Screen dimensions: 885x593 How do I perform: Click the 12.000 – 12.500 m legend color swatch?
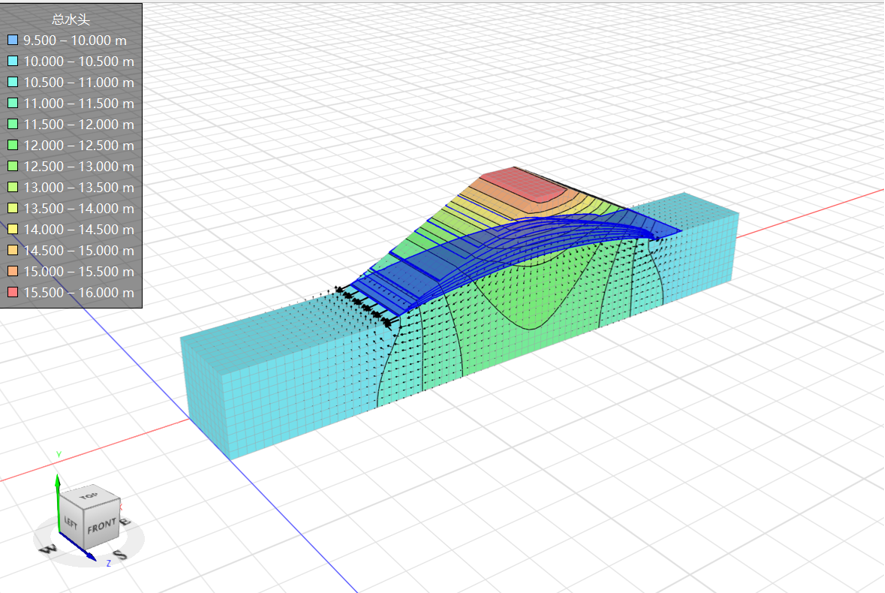pos(12,145)
